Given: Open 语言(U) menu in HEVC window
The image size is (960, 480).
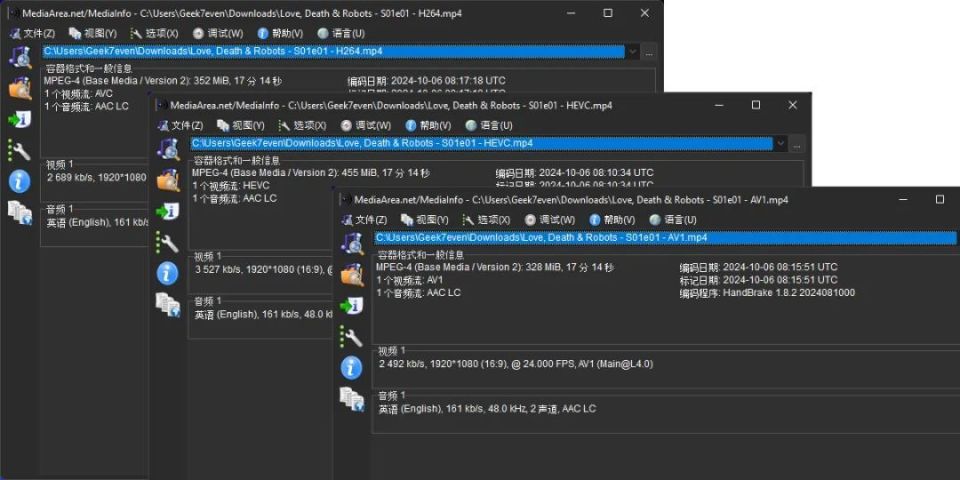Looking at the screenshot, I should [489, 126].
